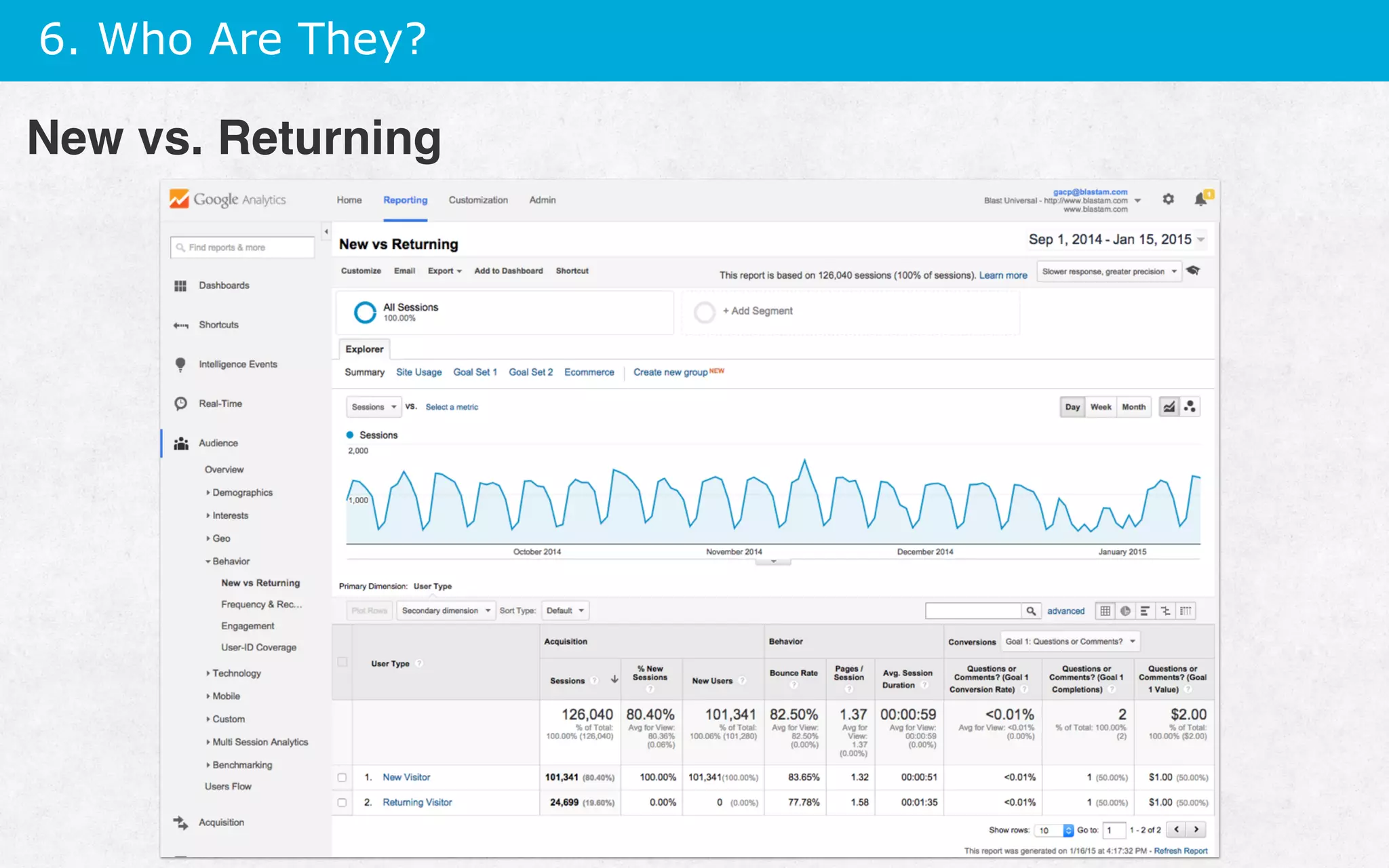The image size is (1389, 868).
Task: Click the Refresh Report link
Action: click(x=1180, y=851)
